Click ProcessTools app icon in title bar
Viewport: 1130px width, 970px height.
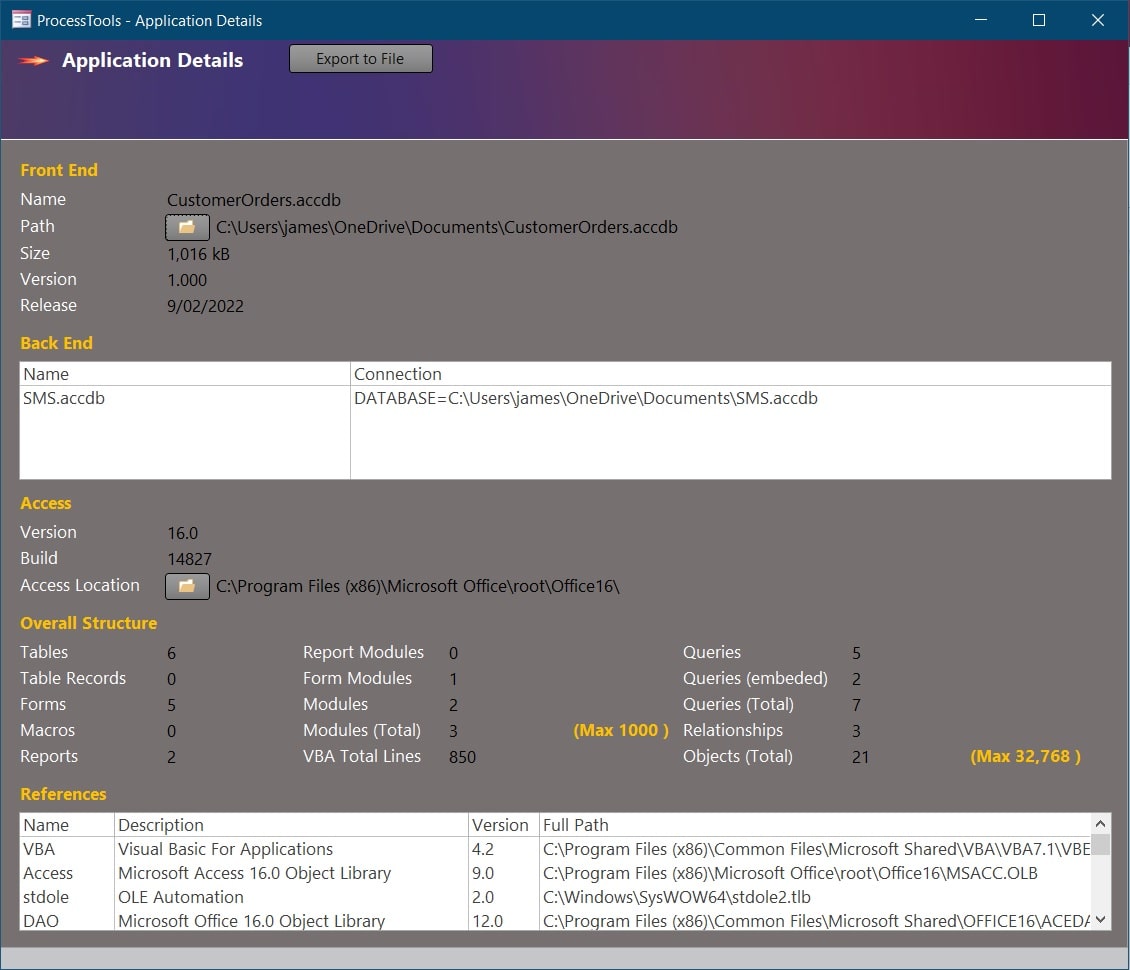point(22,20)
